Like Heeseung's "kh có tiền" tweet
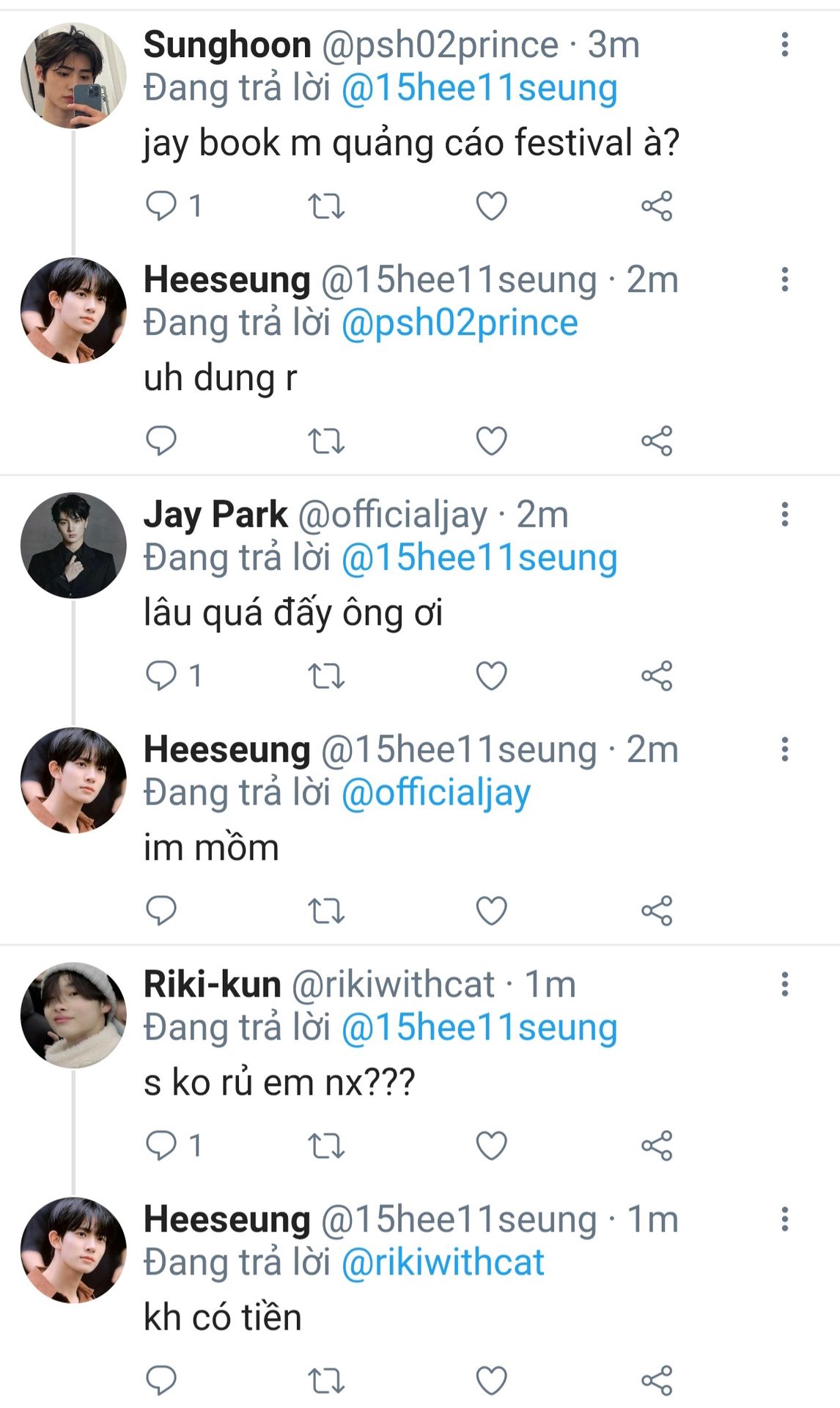Image resolution: width=840 pixels, height=1408 pixels. pyautogui.click(x=491, y=1380)
